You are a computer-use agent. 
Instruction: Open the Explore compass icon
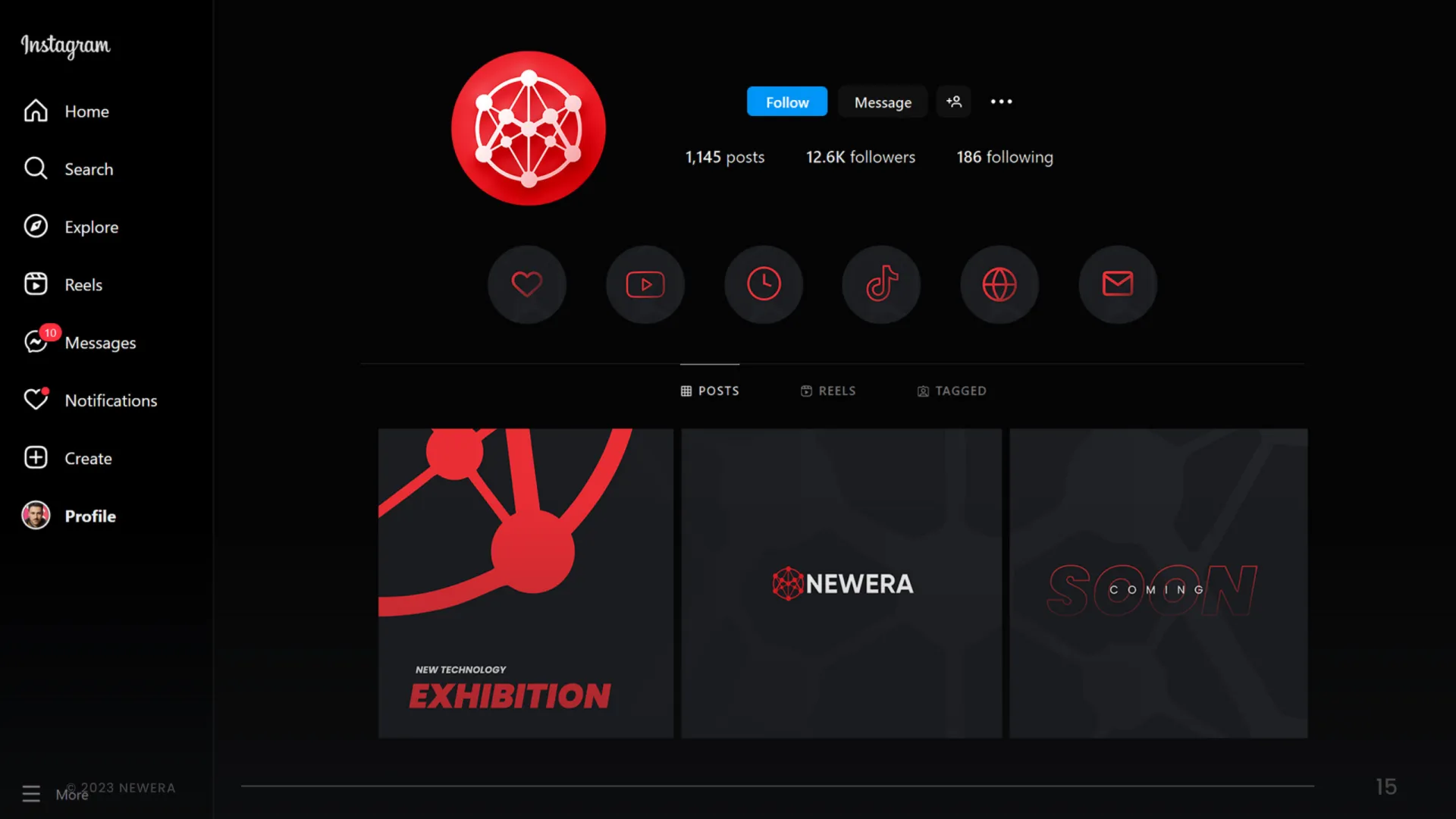36,226
